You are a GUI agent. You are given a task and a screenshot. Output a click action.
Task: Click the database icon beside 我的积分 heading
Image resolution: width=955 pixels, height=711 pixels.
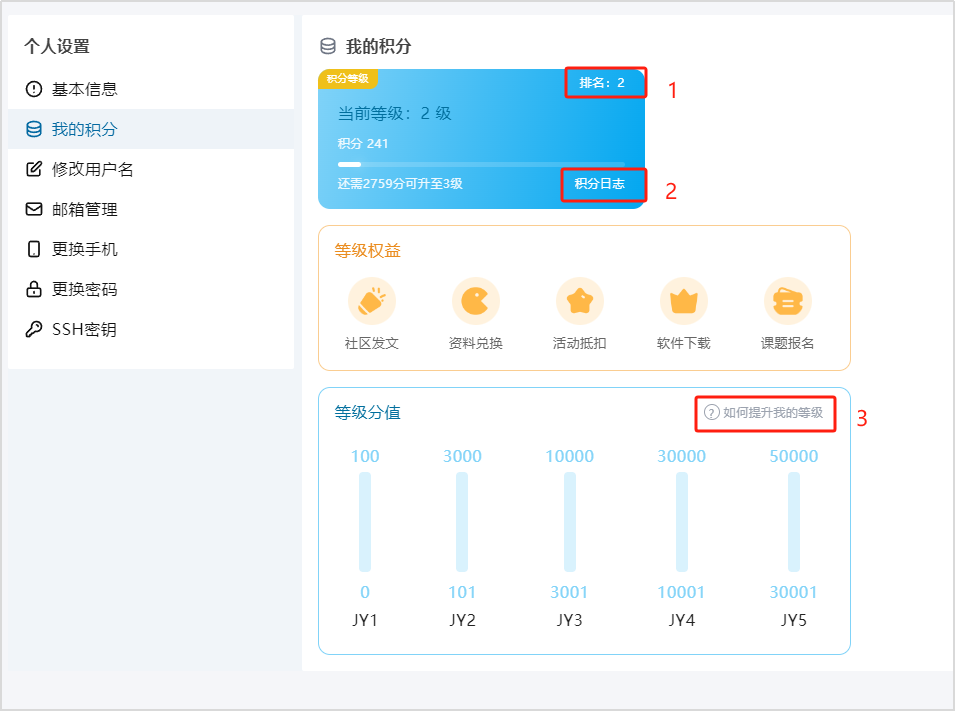[x=328, y=47]
